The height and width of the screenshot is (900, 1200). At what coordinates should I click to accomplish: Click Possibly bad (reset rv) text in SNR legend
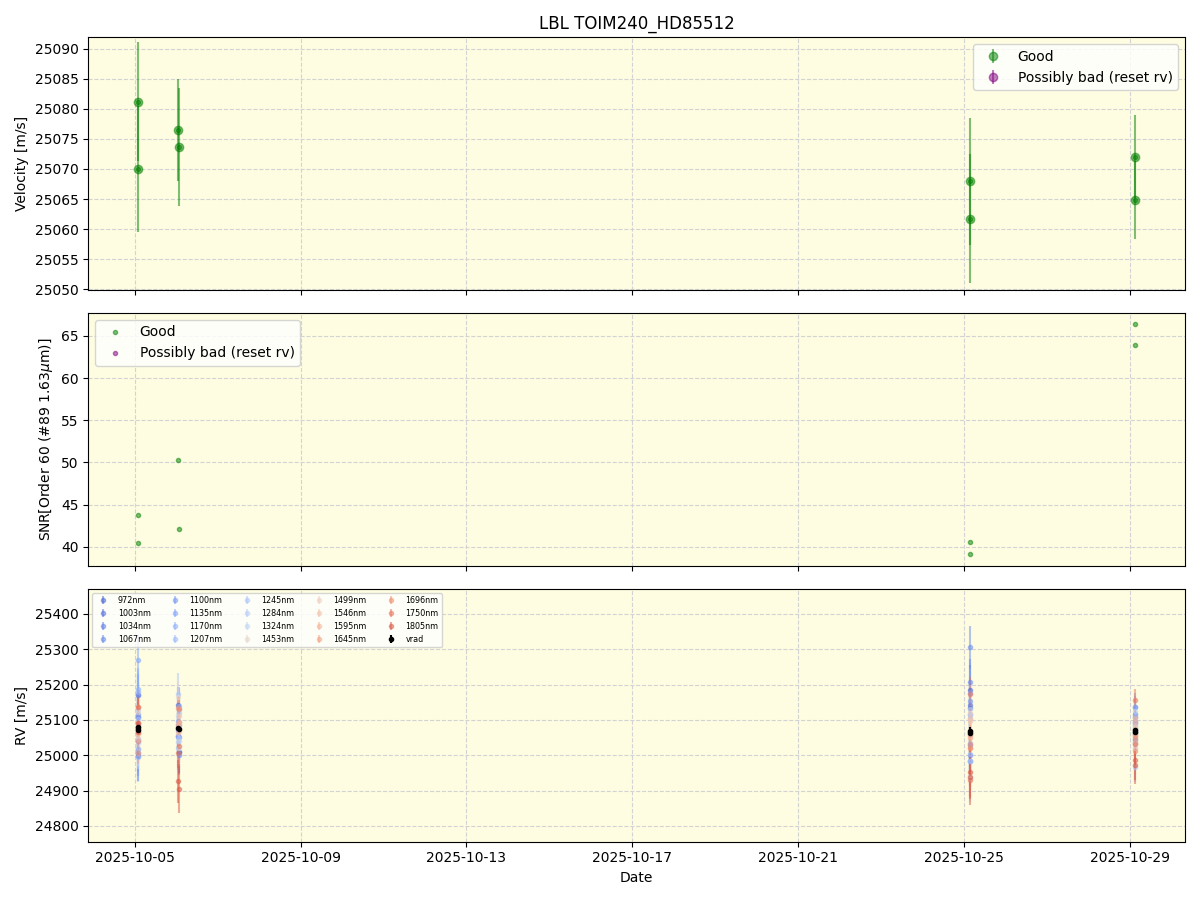pyautogui.click(x=219, y=352)
